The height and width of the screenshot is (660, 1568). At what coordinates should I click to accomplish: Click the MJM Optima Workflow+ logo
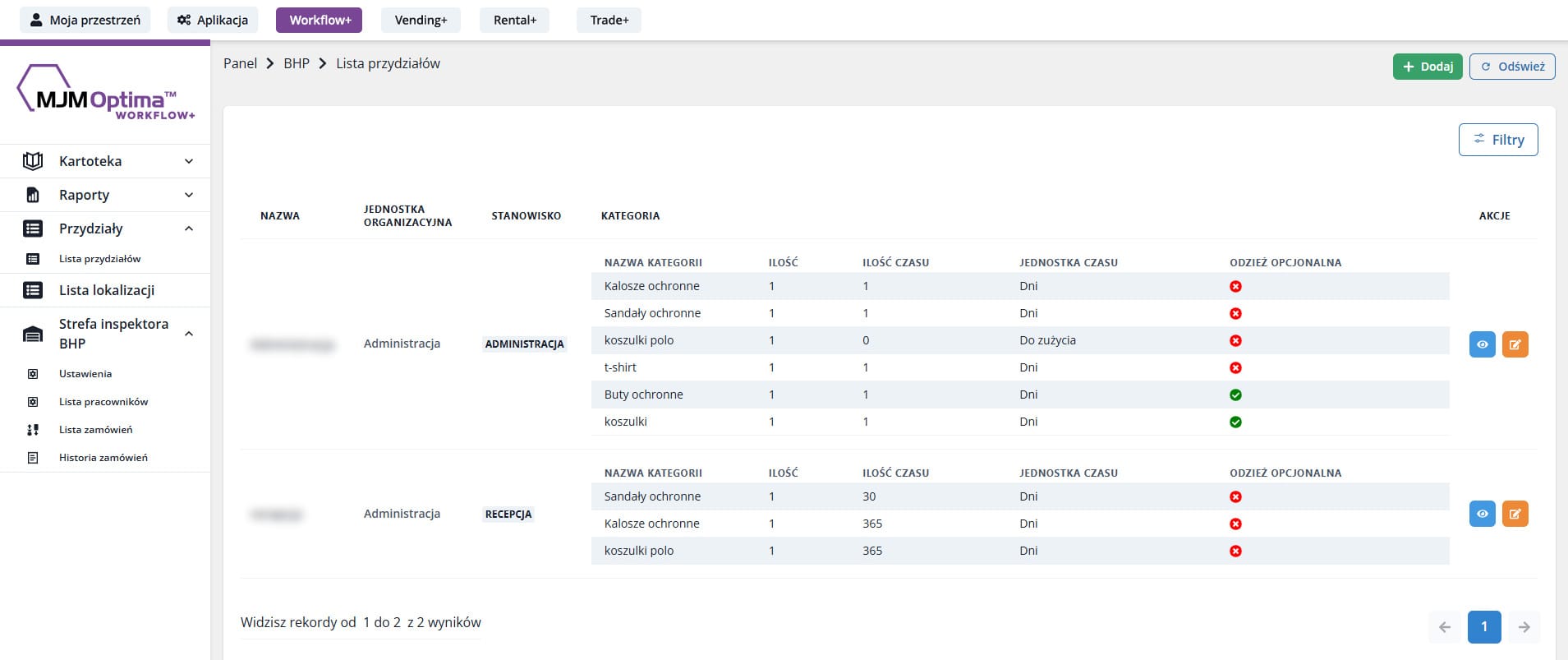pyautogui.click(x=106, y=93)
